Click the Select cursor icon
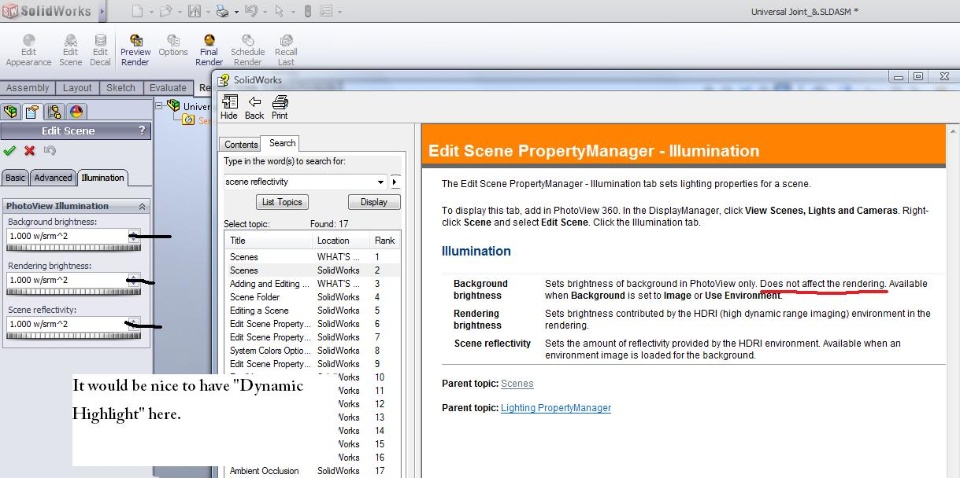This screenshot has height=478, width=960. (x=279, y=11)
